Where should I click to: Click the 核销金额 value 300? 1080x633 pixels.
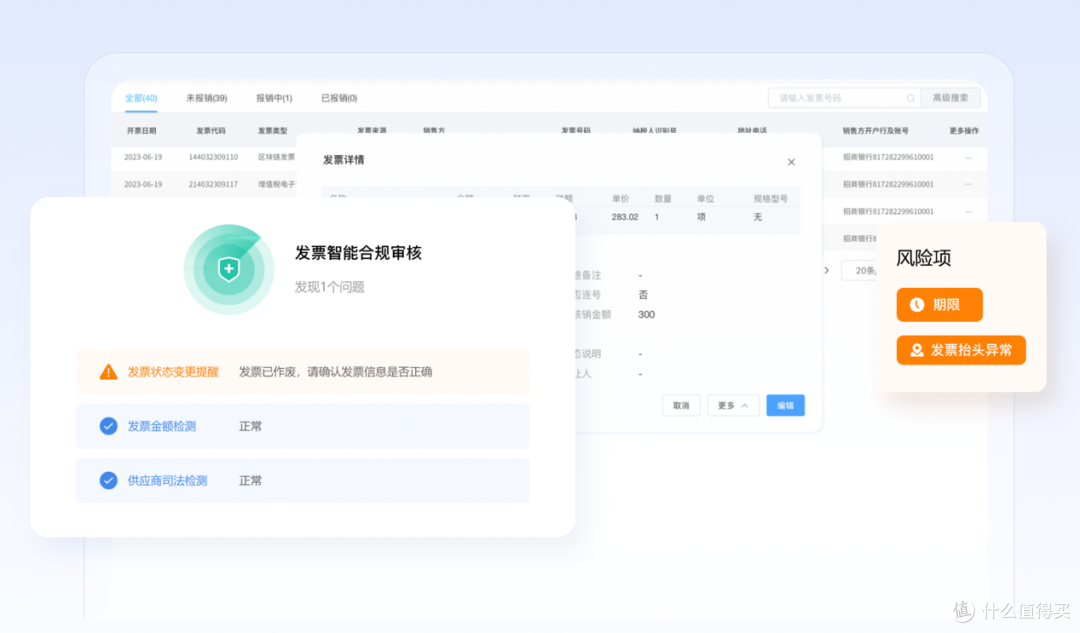pos(646,315)
